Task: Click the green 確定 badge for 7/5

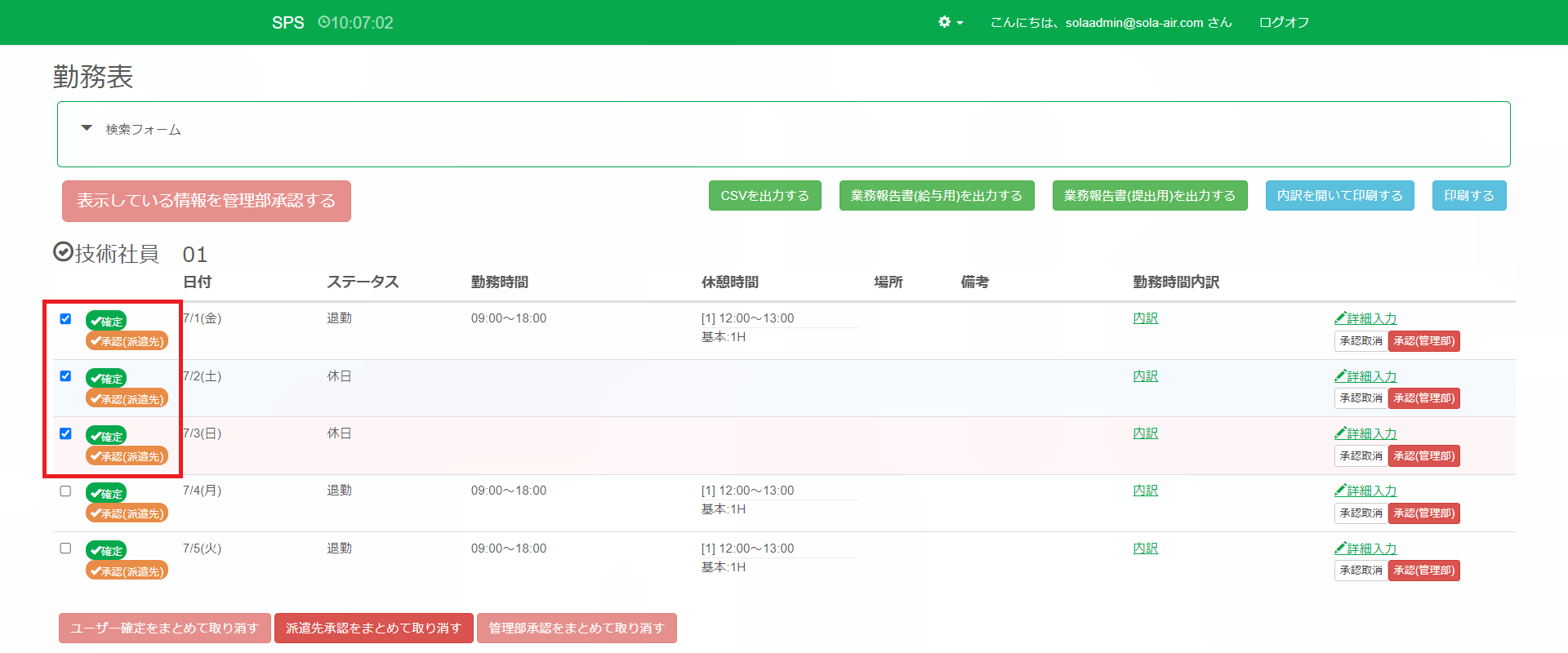Action: tap(106, 551)
